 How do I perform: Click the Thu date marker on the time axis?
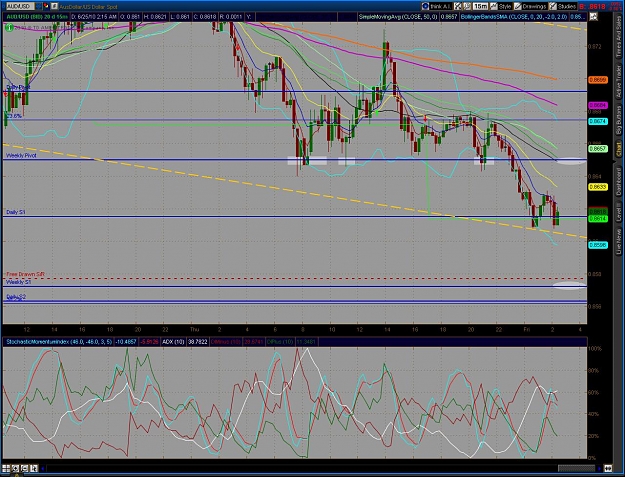[194, 329]
